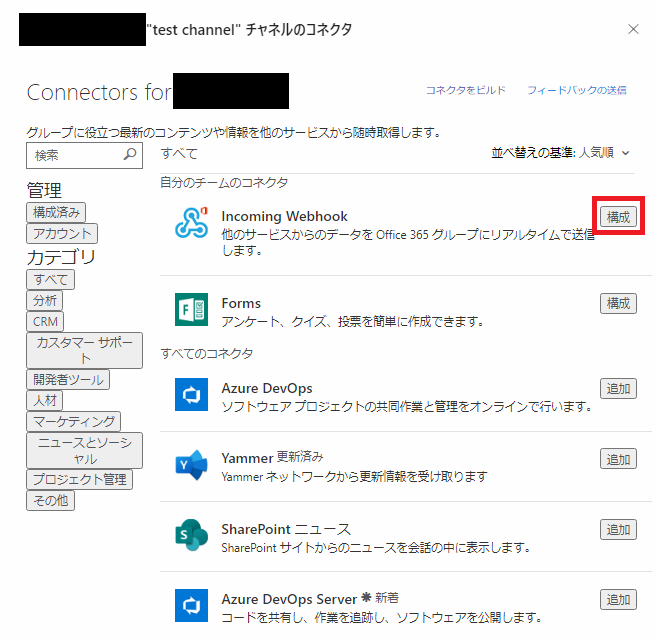
Task: Select the すべて category filter
Action: [51, 279]
